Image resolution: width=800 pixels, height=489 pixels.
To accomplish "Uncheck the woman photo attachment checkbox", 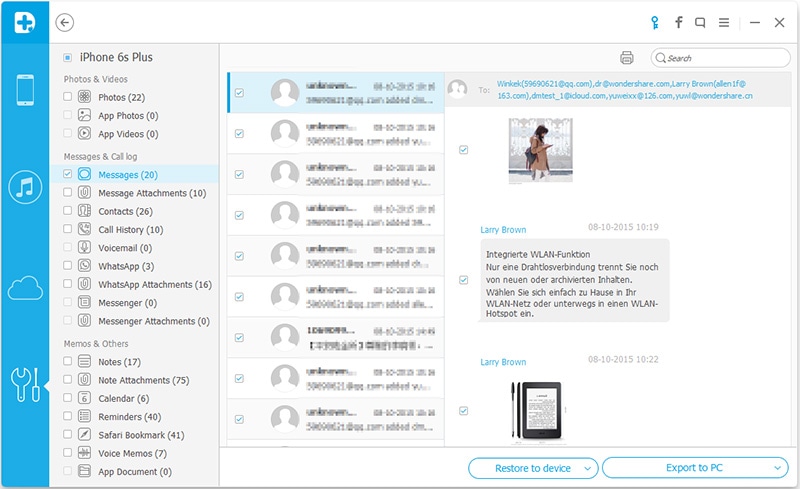I will 463,150.
